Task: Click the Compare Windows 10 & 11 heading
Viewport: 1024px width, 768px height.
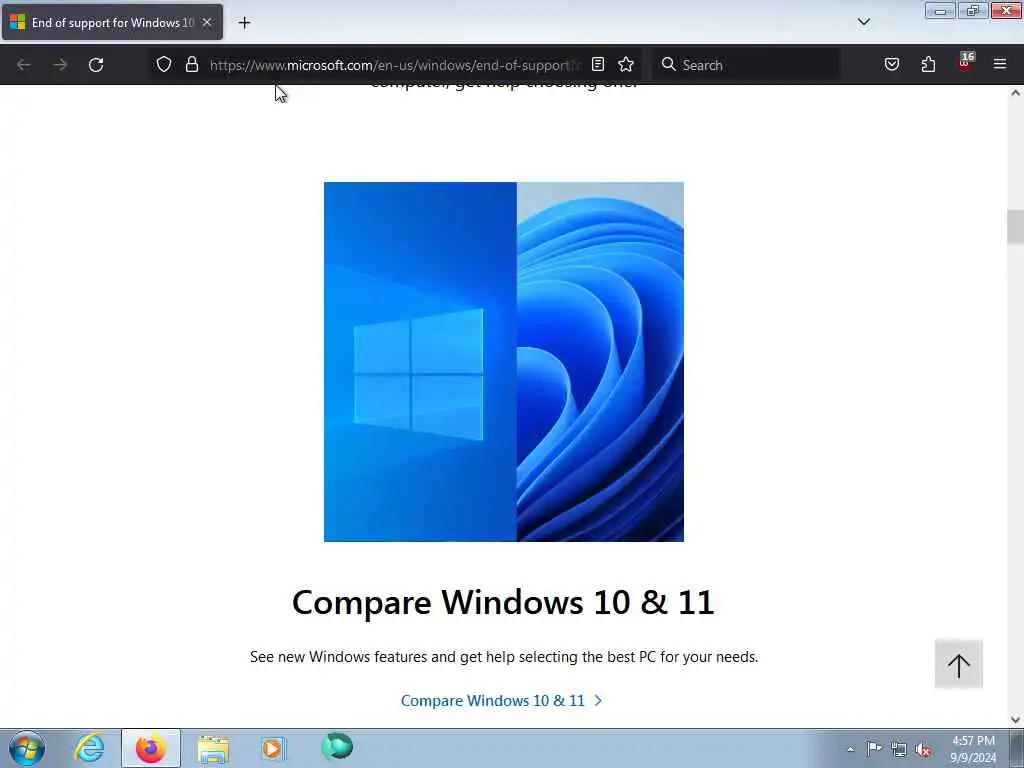Action: 504,602
